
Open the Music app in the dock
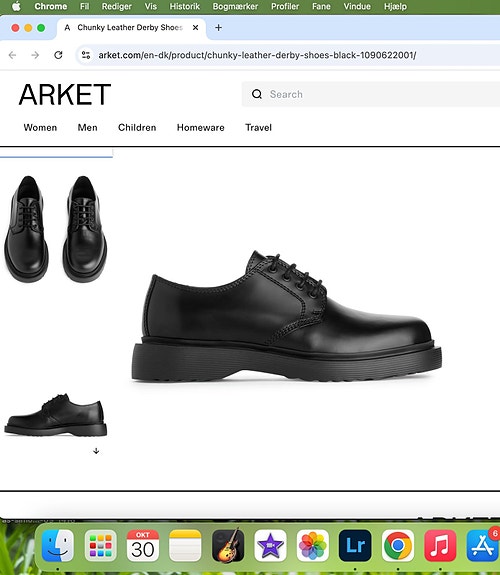click(x=440, y=546)
